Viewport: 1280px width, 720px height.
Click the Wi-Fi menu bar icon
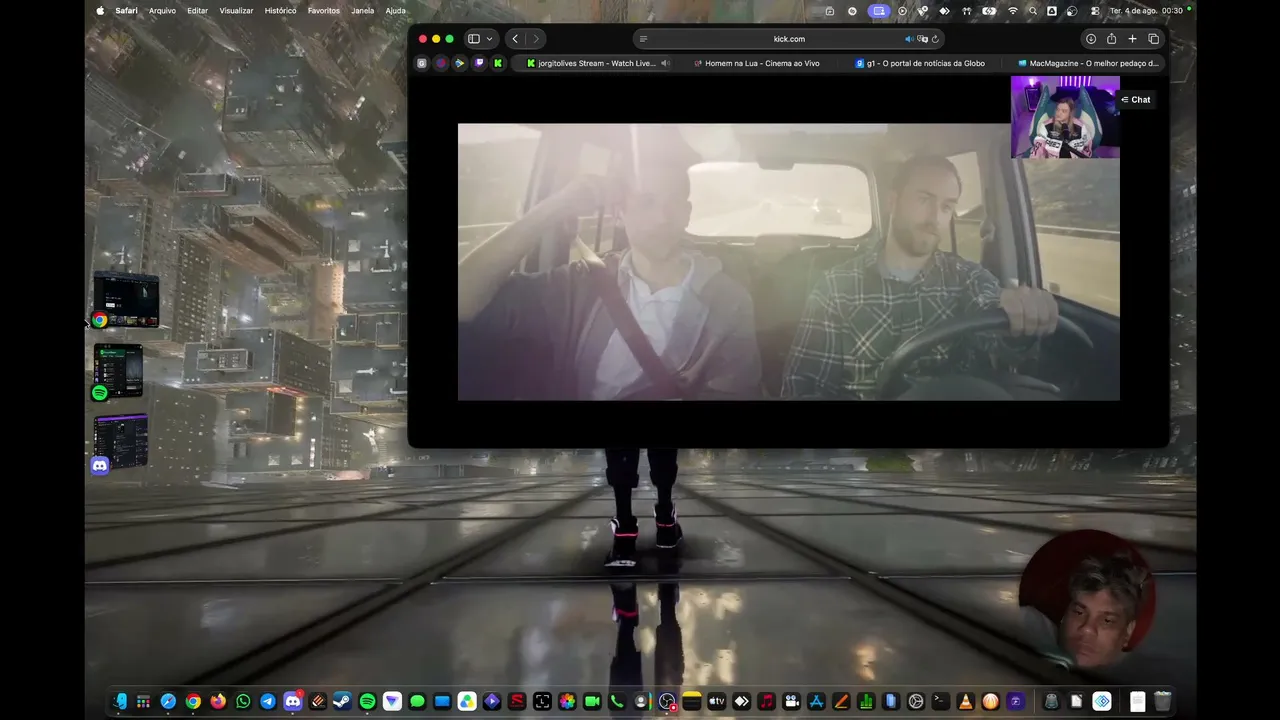pyautogui.click(x=1013, y=11)
